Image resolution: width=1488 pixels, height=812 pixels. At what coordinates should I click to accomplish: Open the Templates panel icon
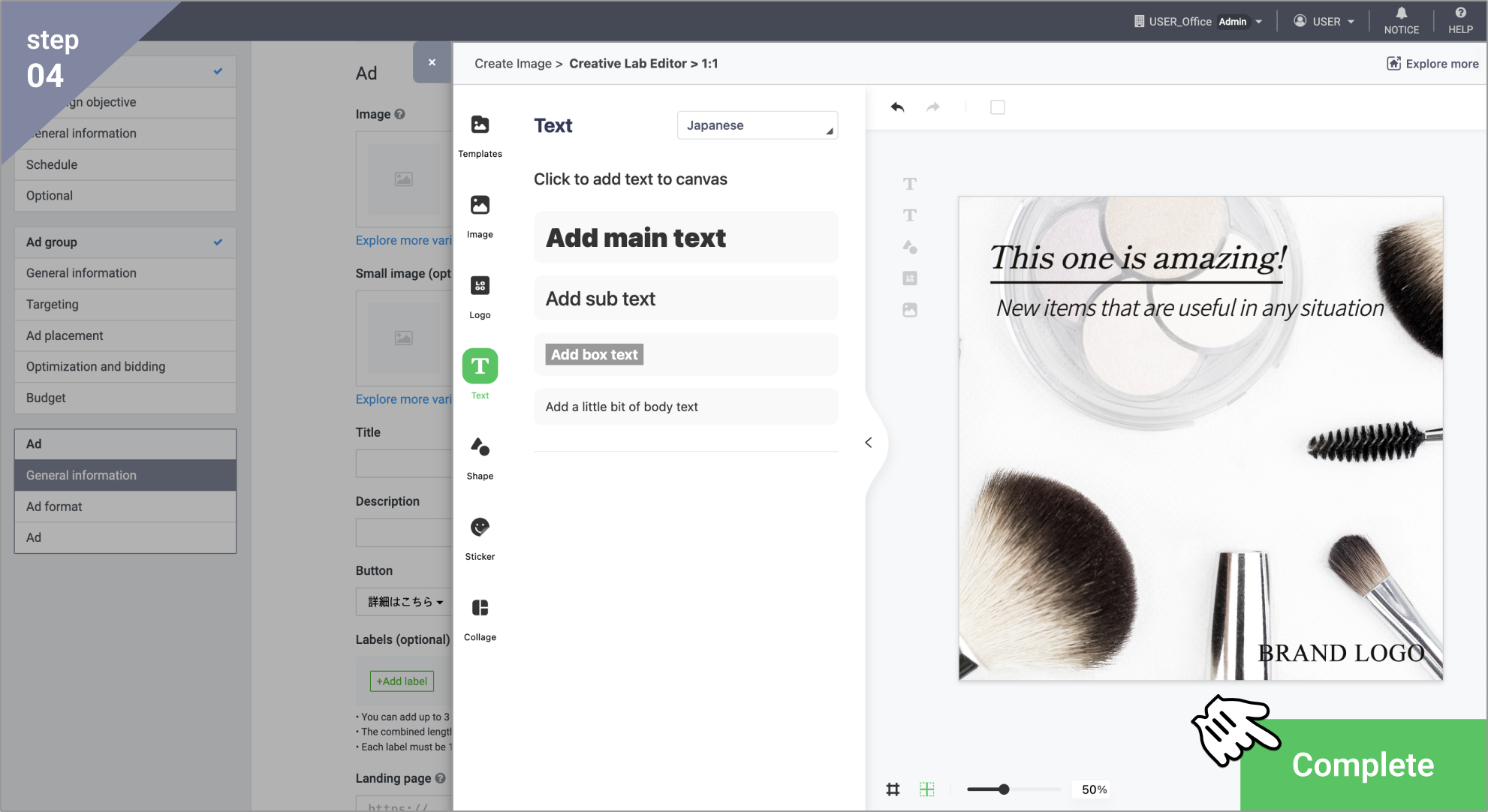(x=480, y=125)
